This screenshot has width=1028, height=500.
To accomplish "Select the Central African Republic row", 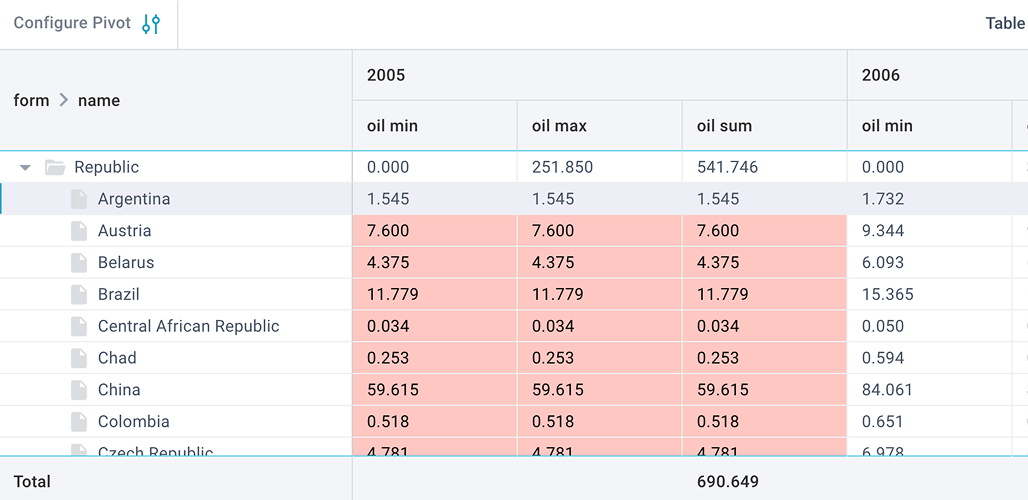I will (188, 326).
